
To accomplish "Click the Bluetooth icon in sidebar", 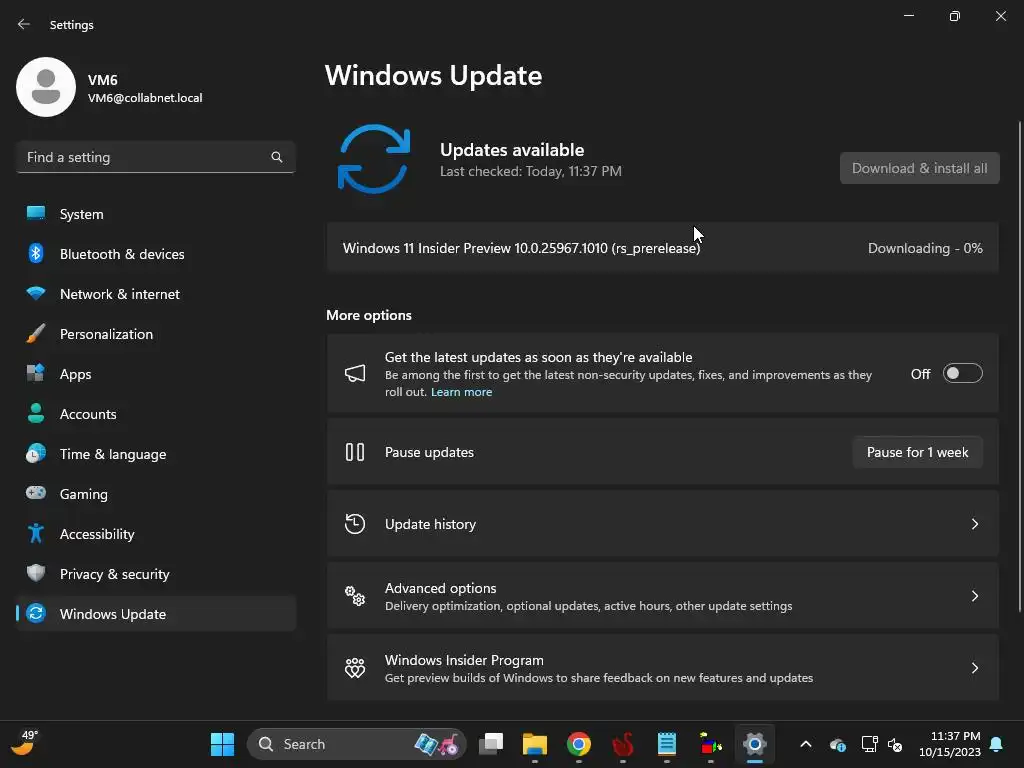I will pyautogui.click(x=36, y=253).
